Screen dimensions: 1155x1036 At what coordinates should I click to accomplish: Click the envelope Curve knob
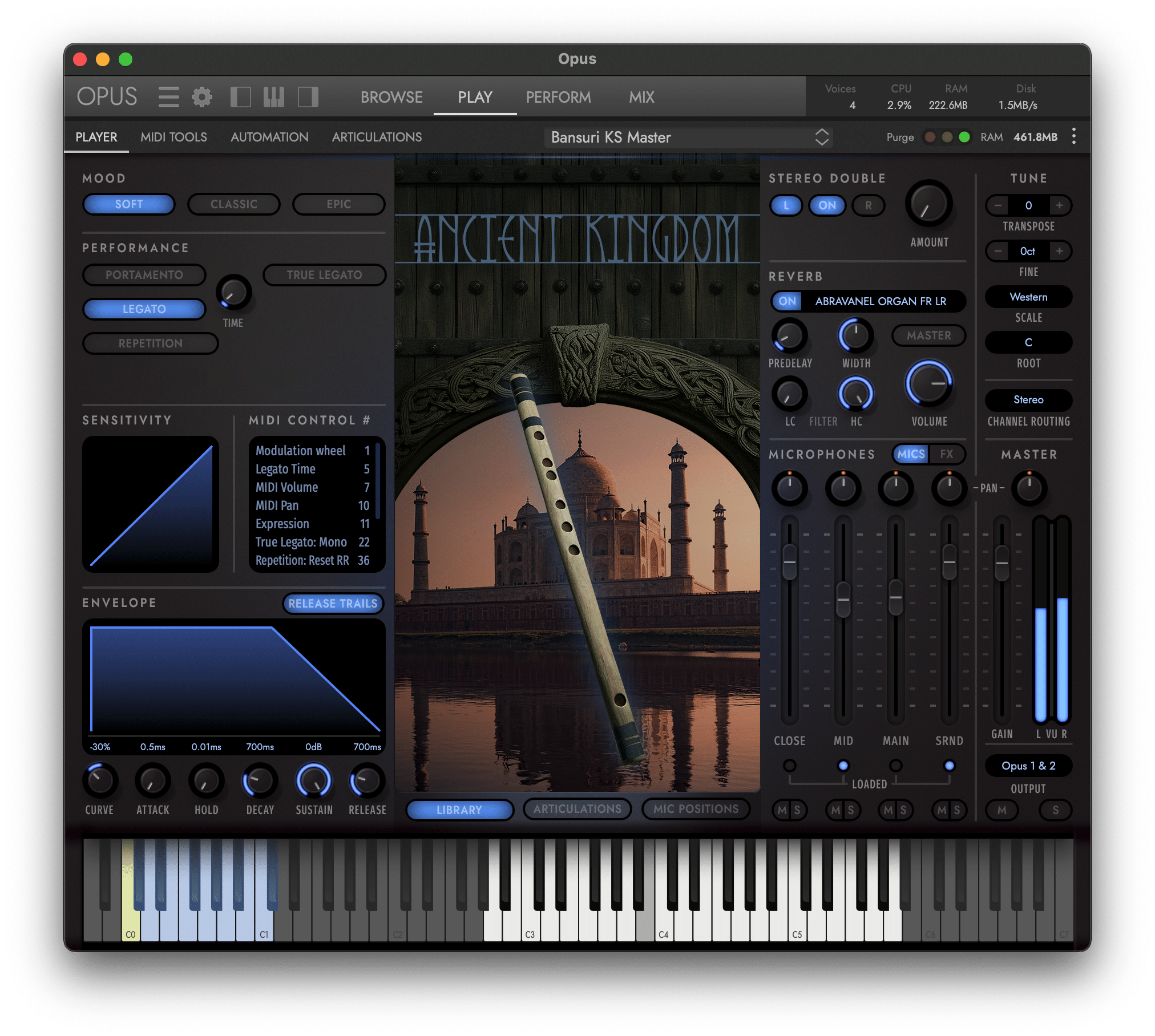point(100,780)
